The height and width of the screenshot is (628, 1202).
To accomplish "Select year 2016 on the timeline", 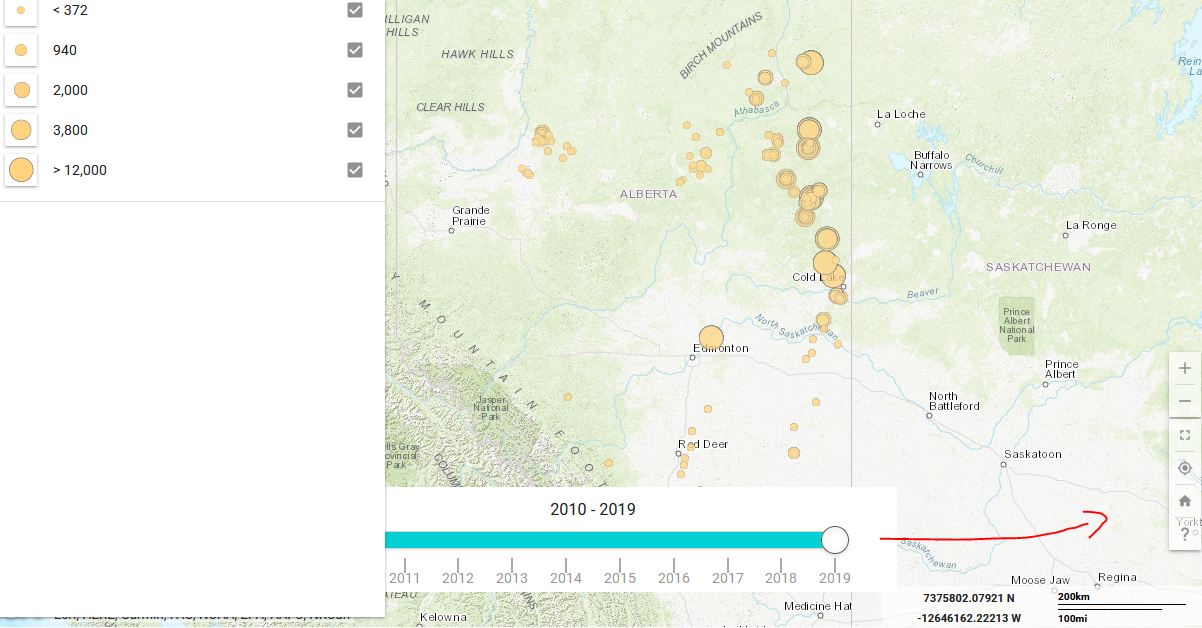I will pos(674,578).
